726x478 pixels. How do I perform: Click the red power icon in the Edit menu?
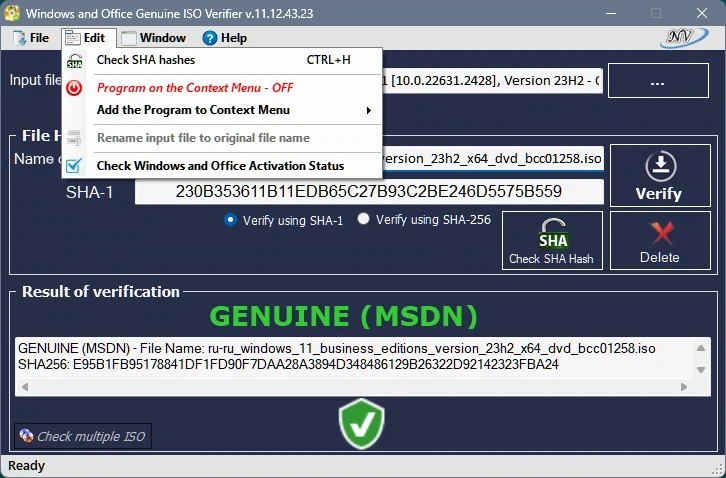pyautogui.click(x=74, y=88)
